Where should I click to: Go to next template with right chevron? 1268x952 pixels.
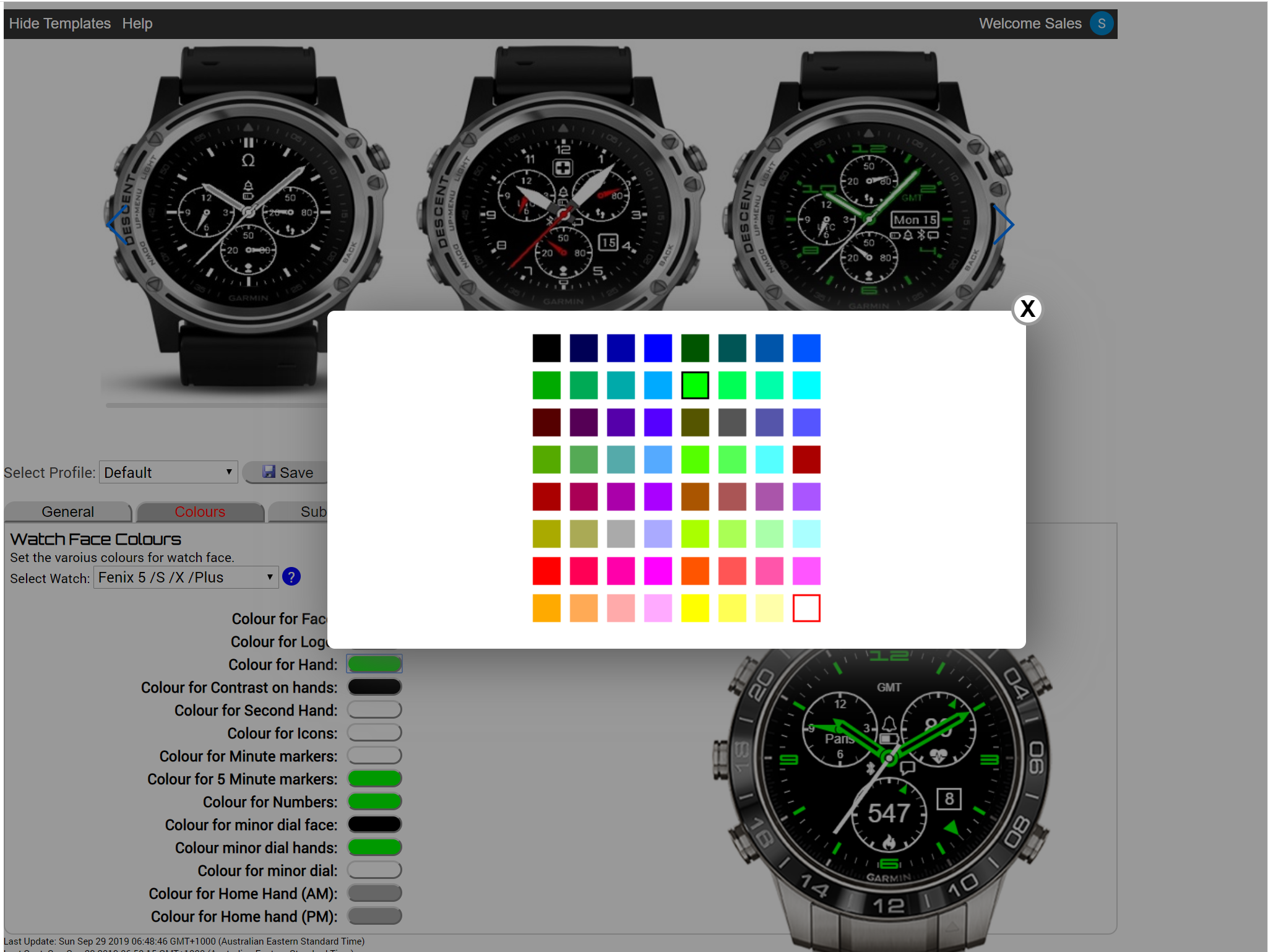tap(1004, 224)
